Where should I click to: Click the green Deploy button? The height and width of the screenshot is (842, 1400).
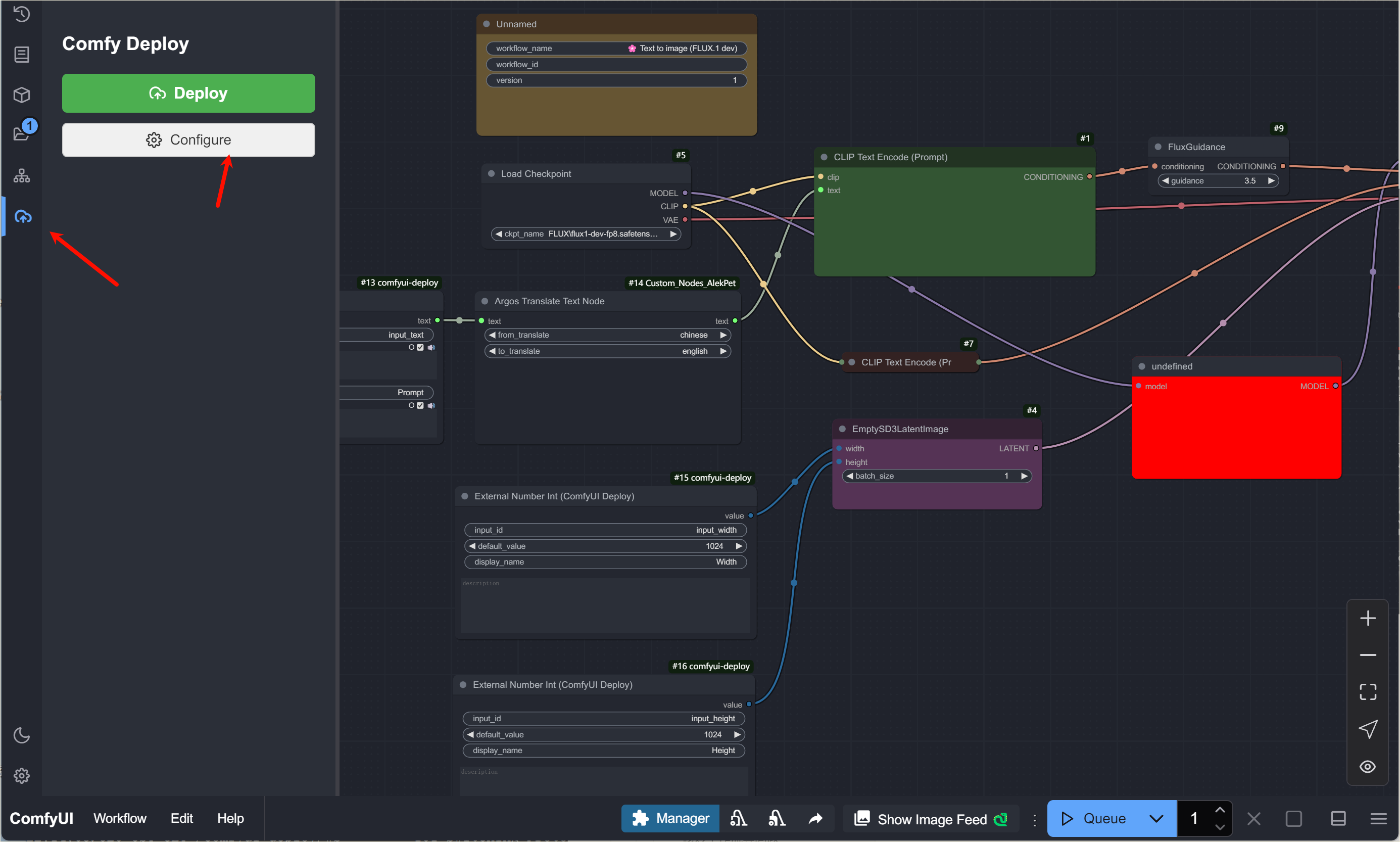[x=188, y=93]
